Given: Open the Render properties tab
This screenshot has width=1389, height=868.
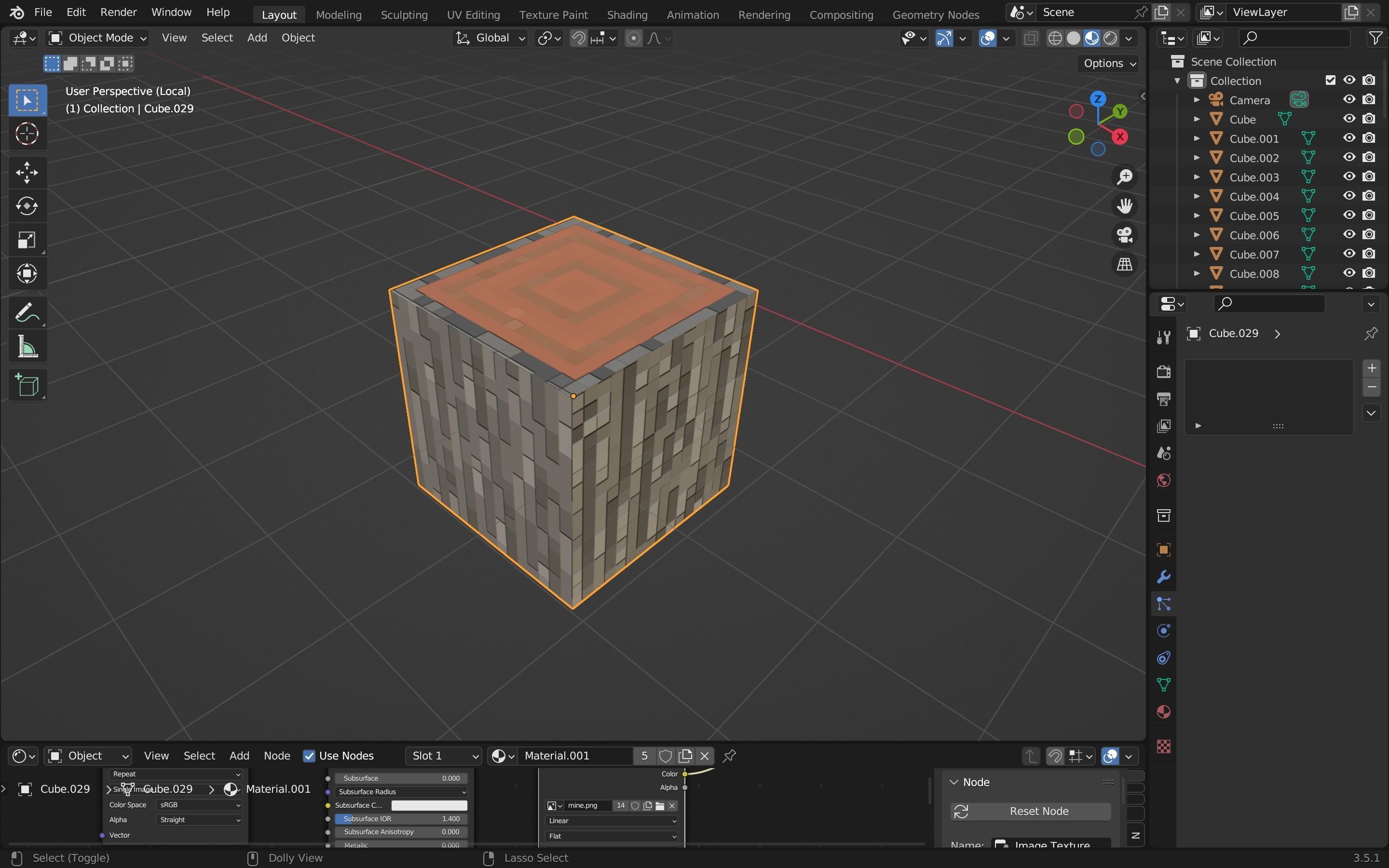Looking at the screenshot, I should click(1163, 371).
